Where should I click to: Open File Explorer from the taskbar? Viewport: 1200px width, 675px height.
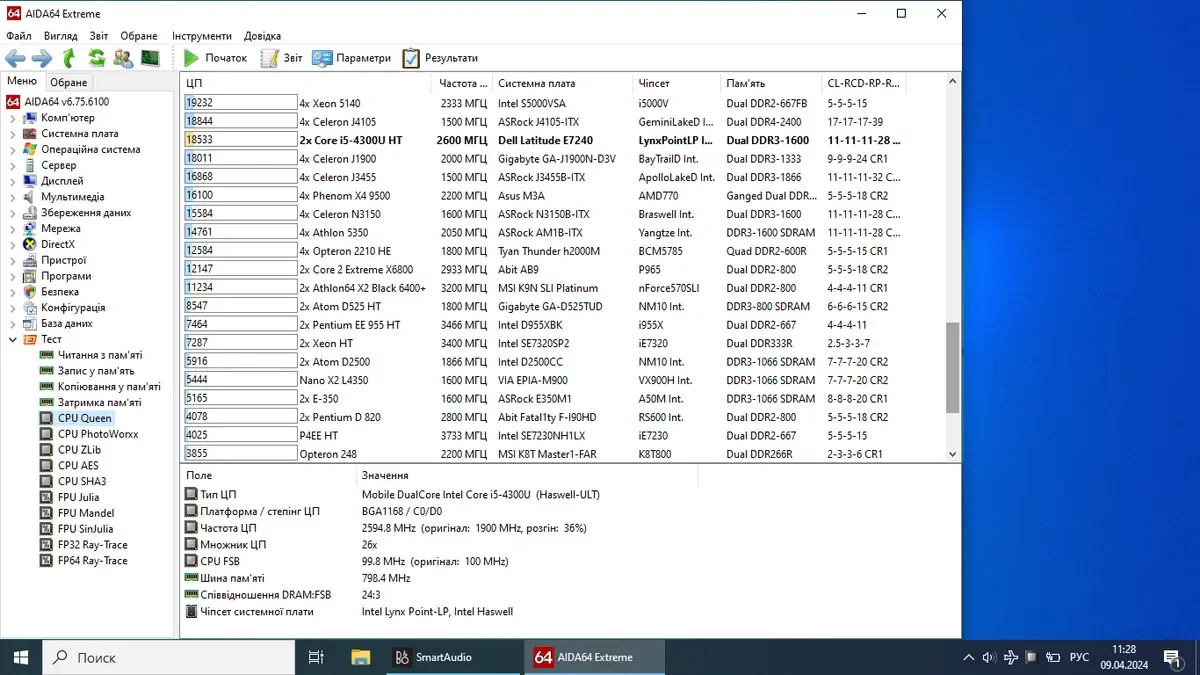361,657
